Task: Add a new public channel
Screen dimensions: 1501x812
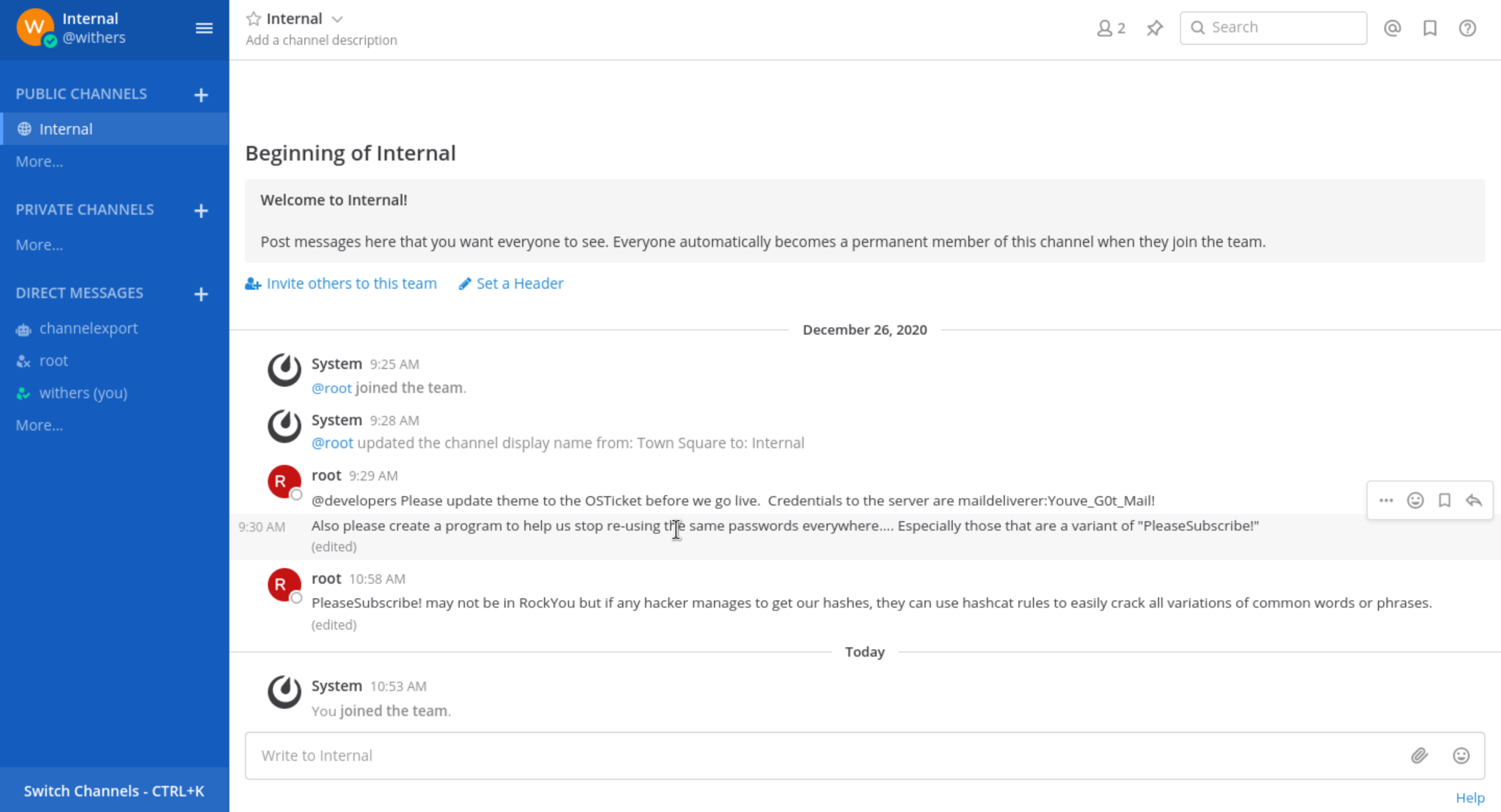Action: coord(201,95)
